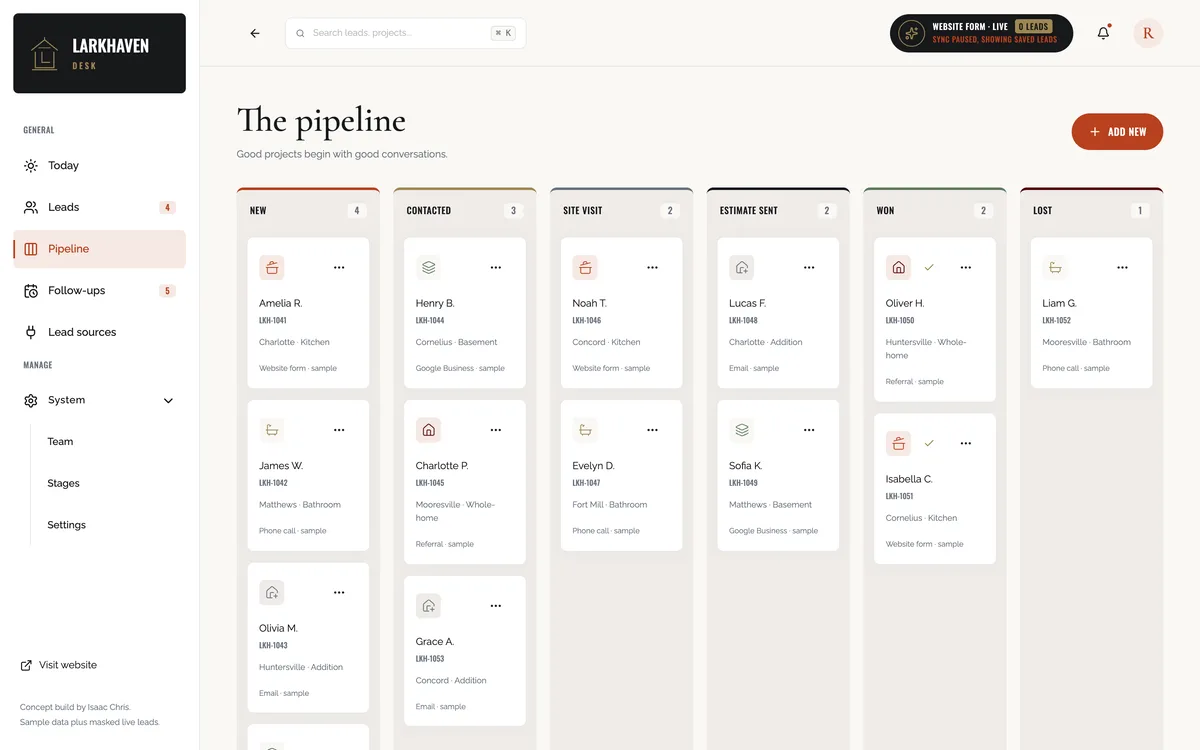Click the kitchen pot icon on Amelia R. card
Viewport: 1200px width, 750px height.
click(272, 267)
